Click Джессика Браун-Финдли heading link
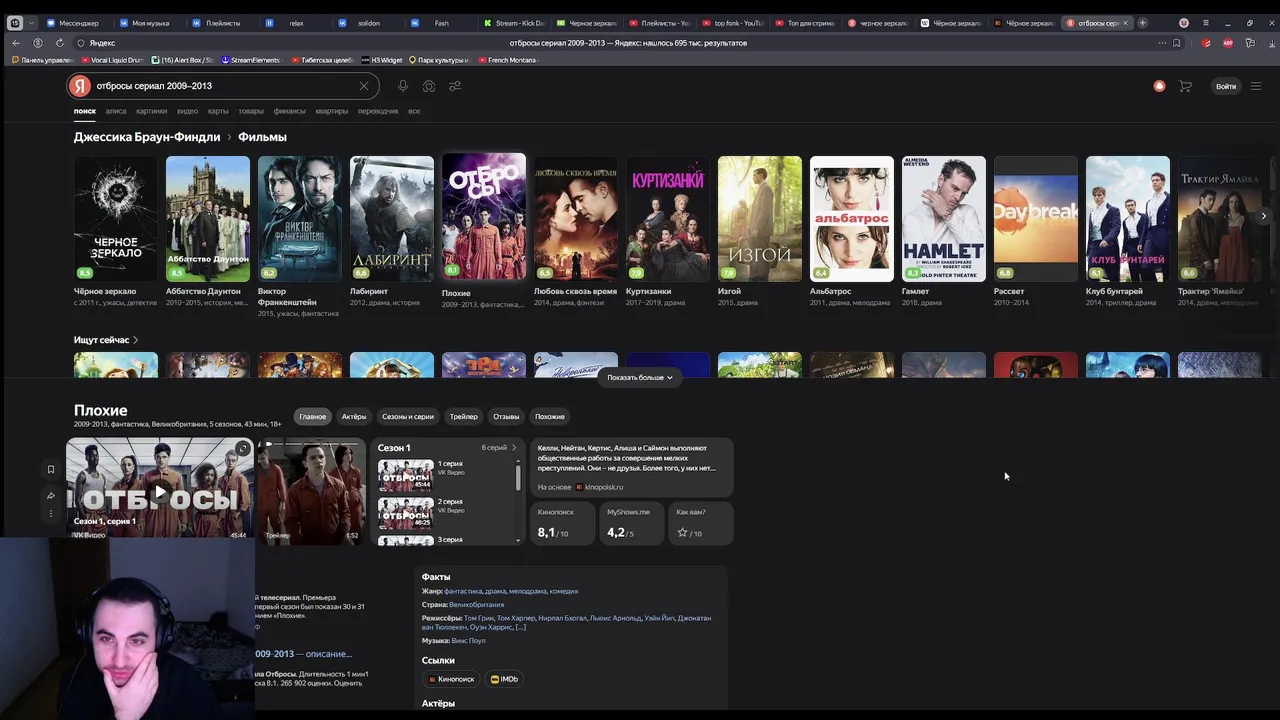Viewport: 1280px width, 720px height. (x=147, y=137)
